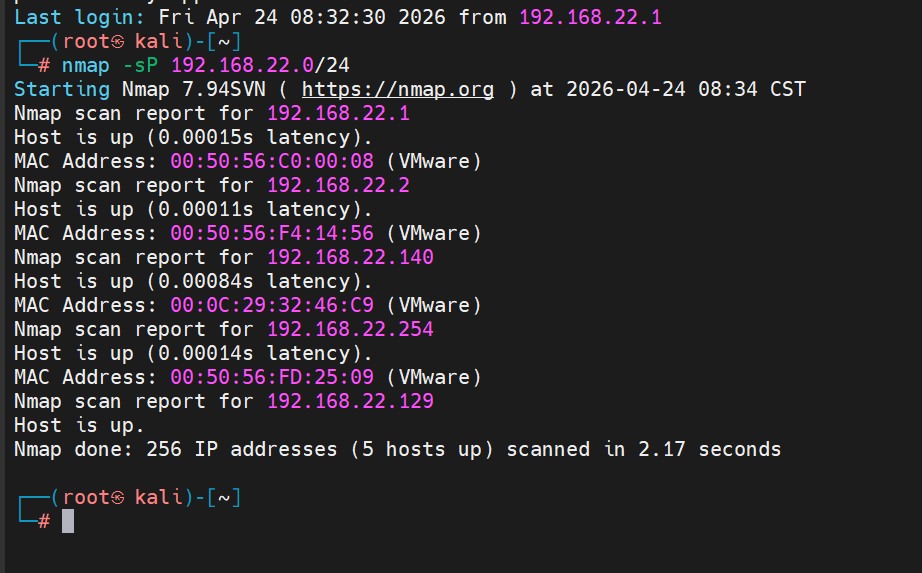Screen dimensions: 922x573
Task: Click the nmap command word
Action: point(86,66)
